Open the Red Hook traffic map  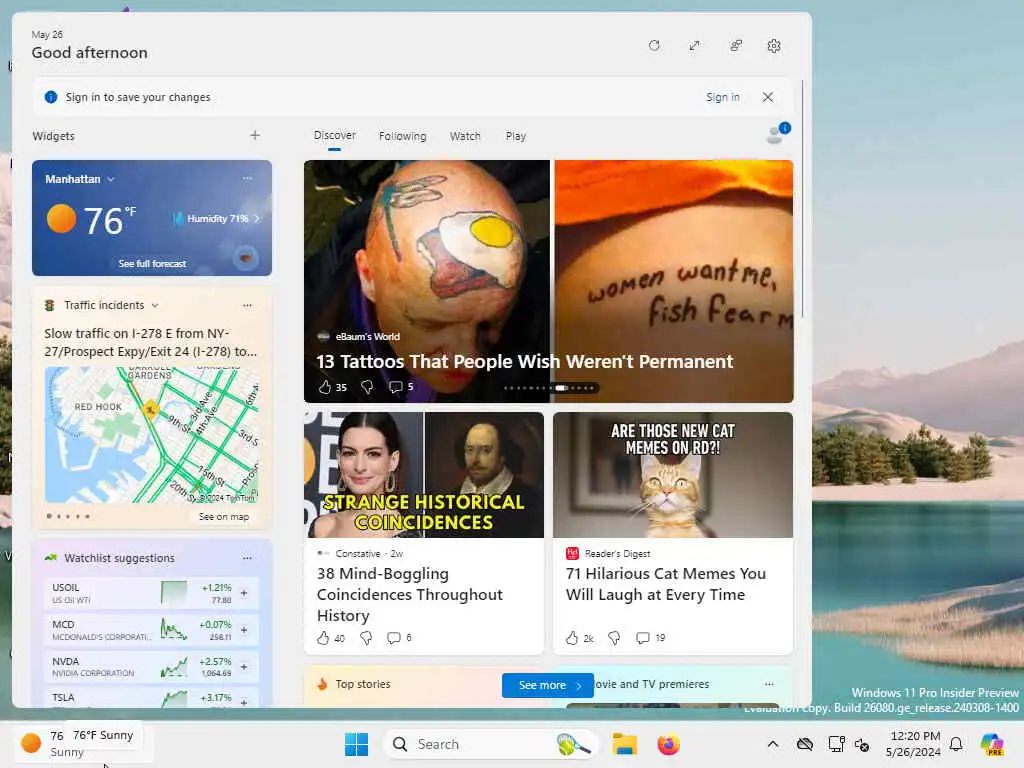(152, 435)
